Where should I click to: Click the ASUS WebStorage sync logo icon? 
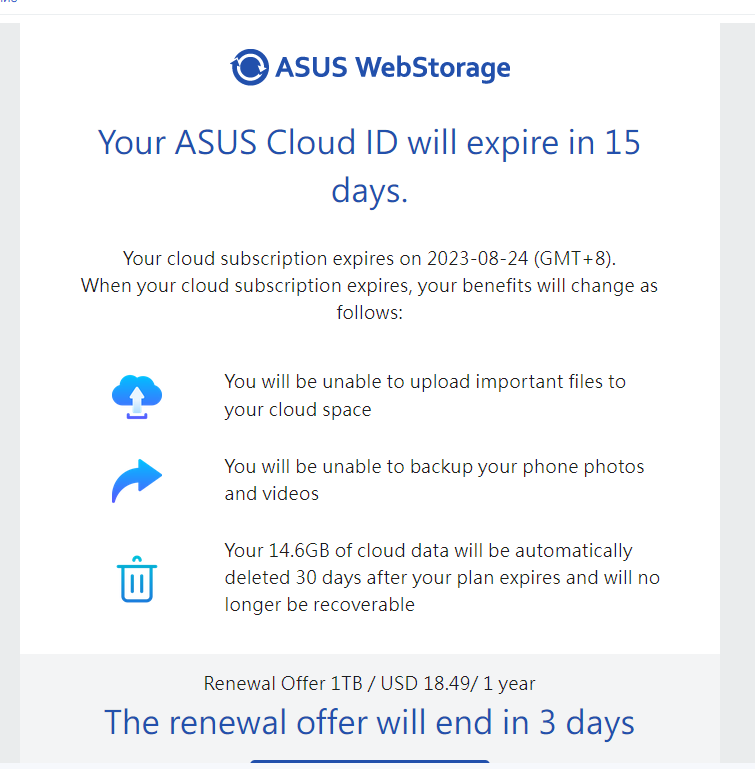(x=250, y=67)
